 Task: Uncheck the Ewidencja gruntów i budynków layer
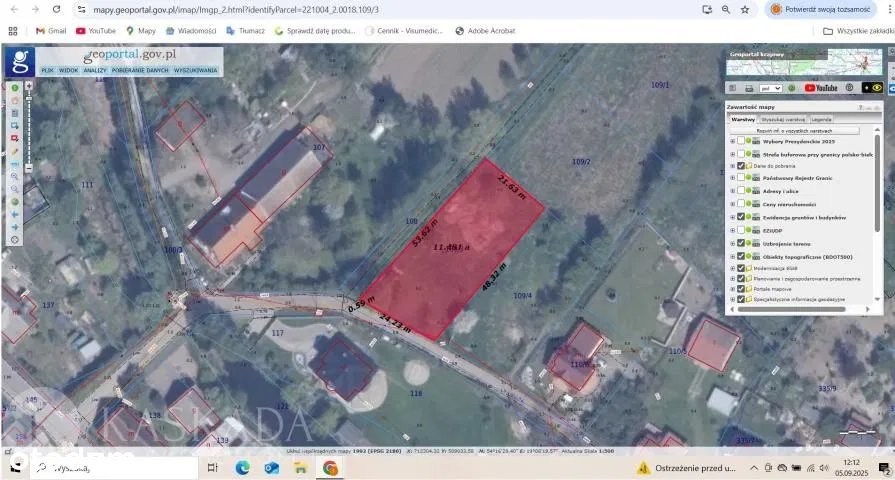740,217
